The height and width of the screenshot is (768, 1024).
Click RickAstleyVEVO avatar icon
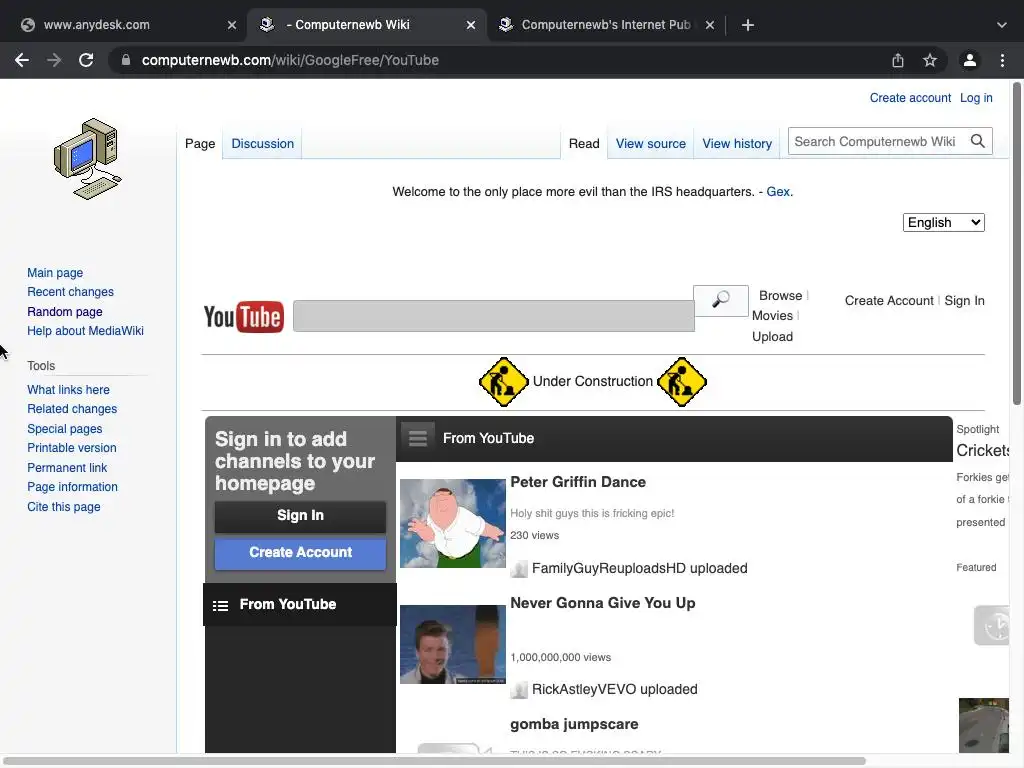519,690
